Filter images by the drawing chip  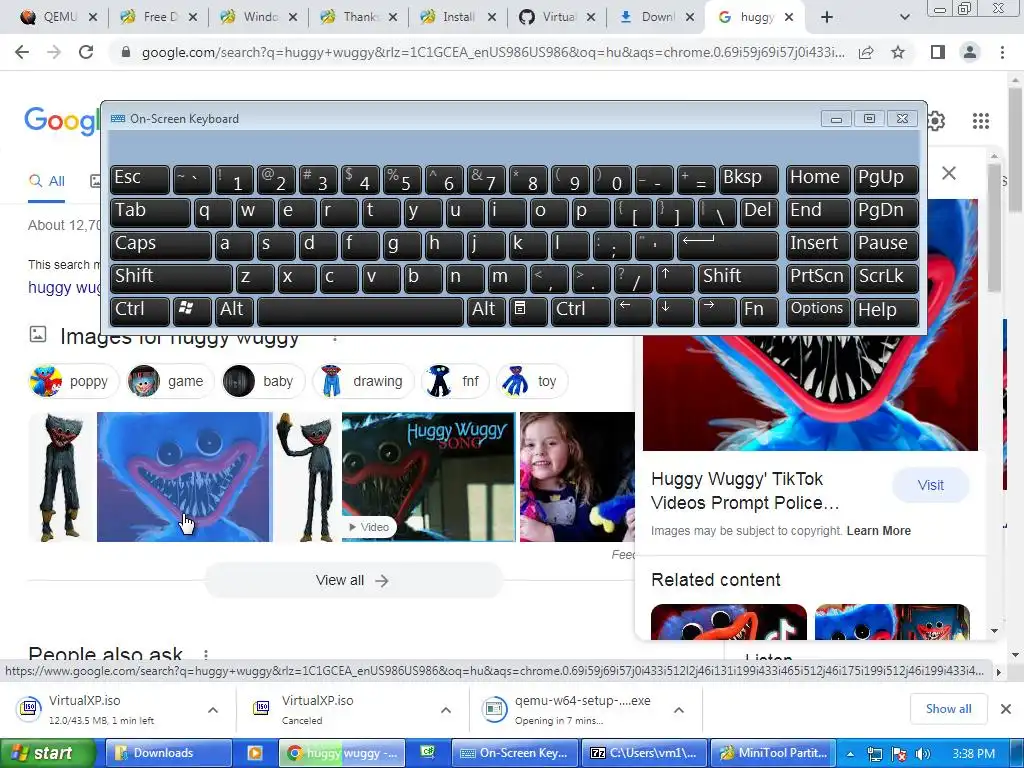pos(363,381)
